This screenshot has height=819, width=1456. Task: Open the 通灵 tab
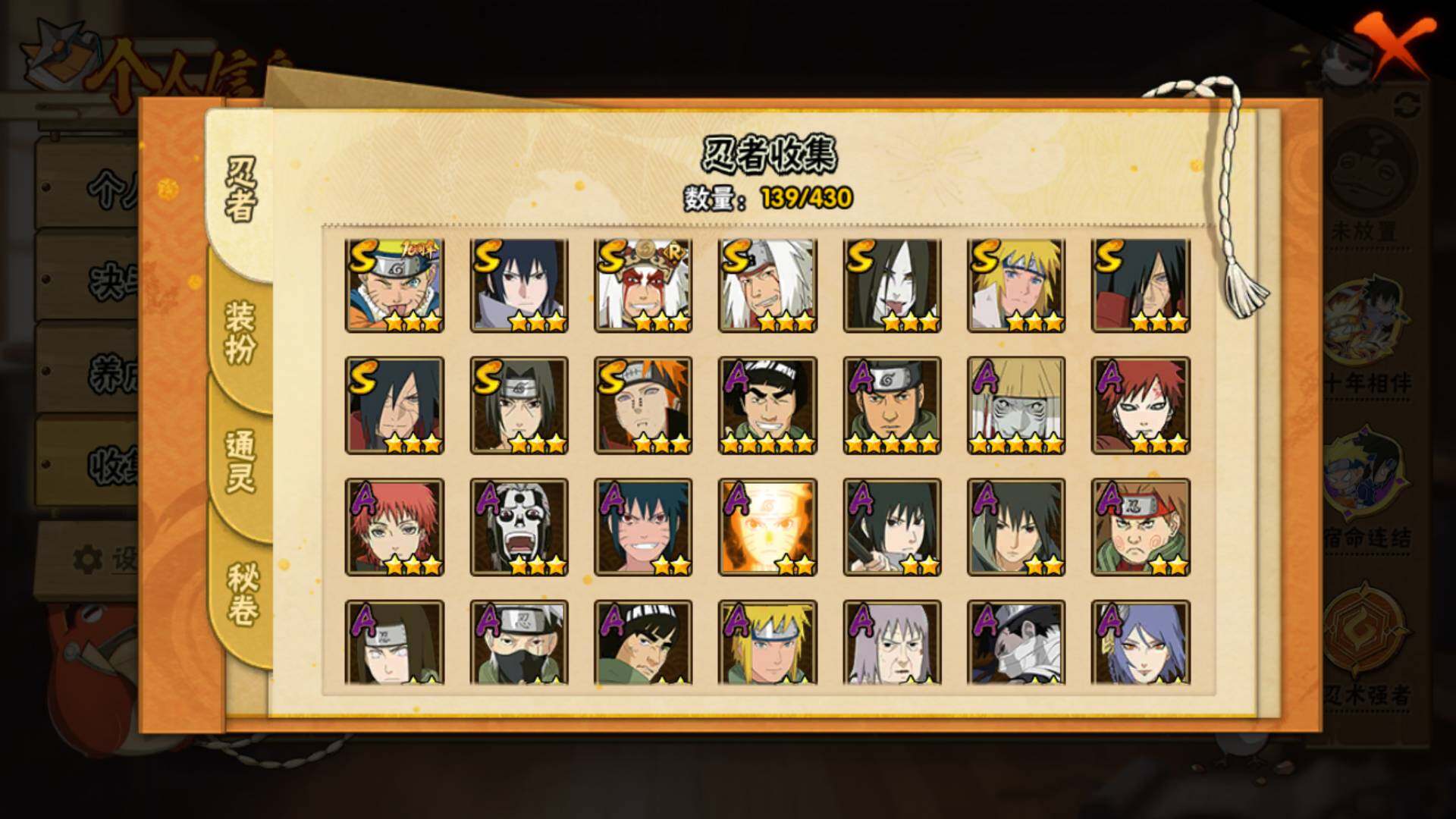(240, 462)
